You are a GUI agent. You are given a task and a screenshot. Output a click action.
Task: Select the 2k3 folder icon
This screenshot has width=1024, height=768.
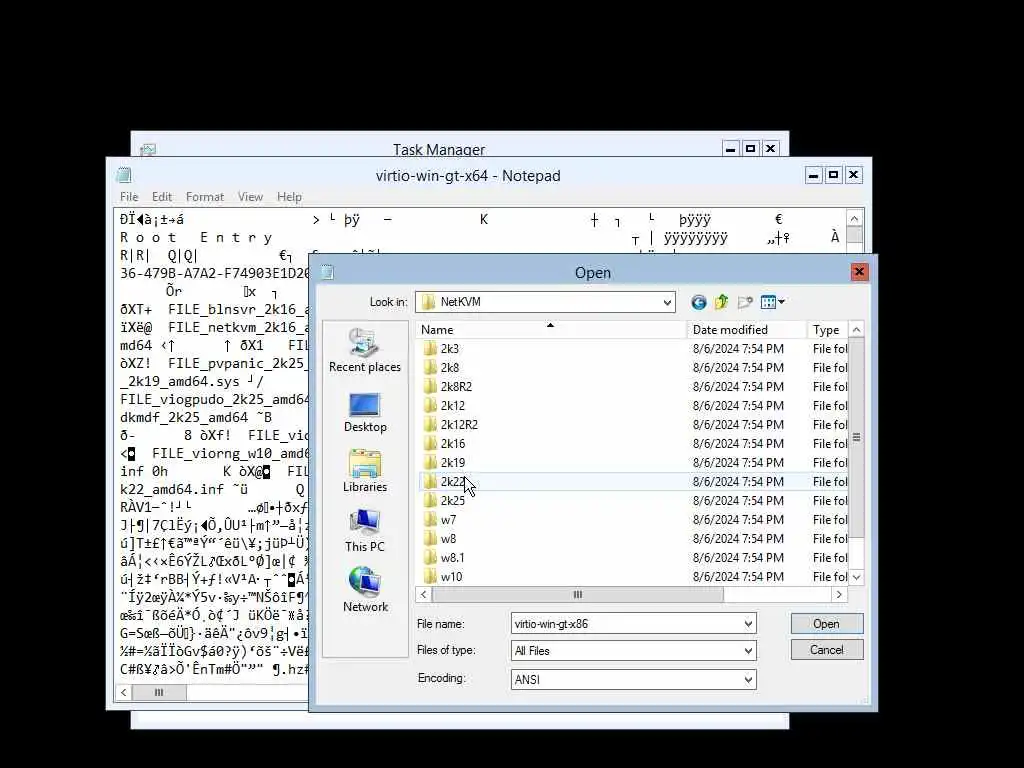tap(430, 349)
